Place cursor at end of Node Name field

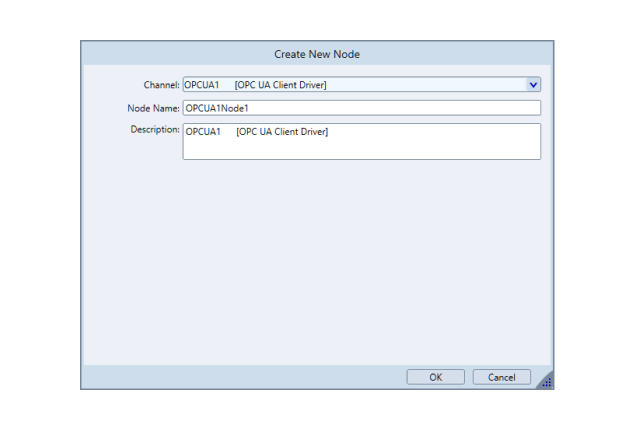tap(400, 108)
